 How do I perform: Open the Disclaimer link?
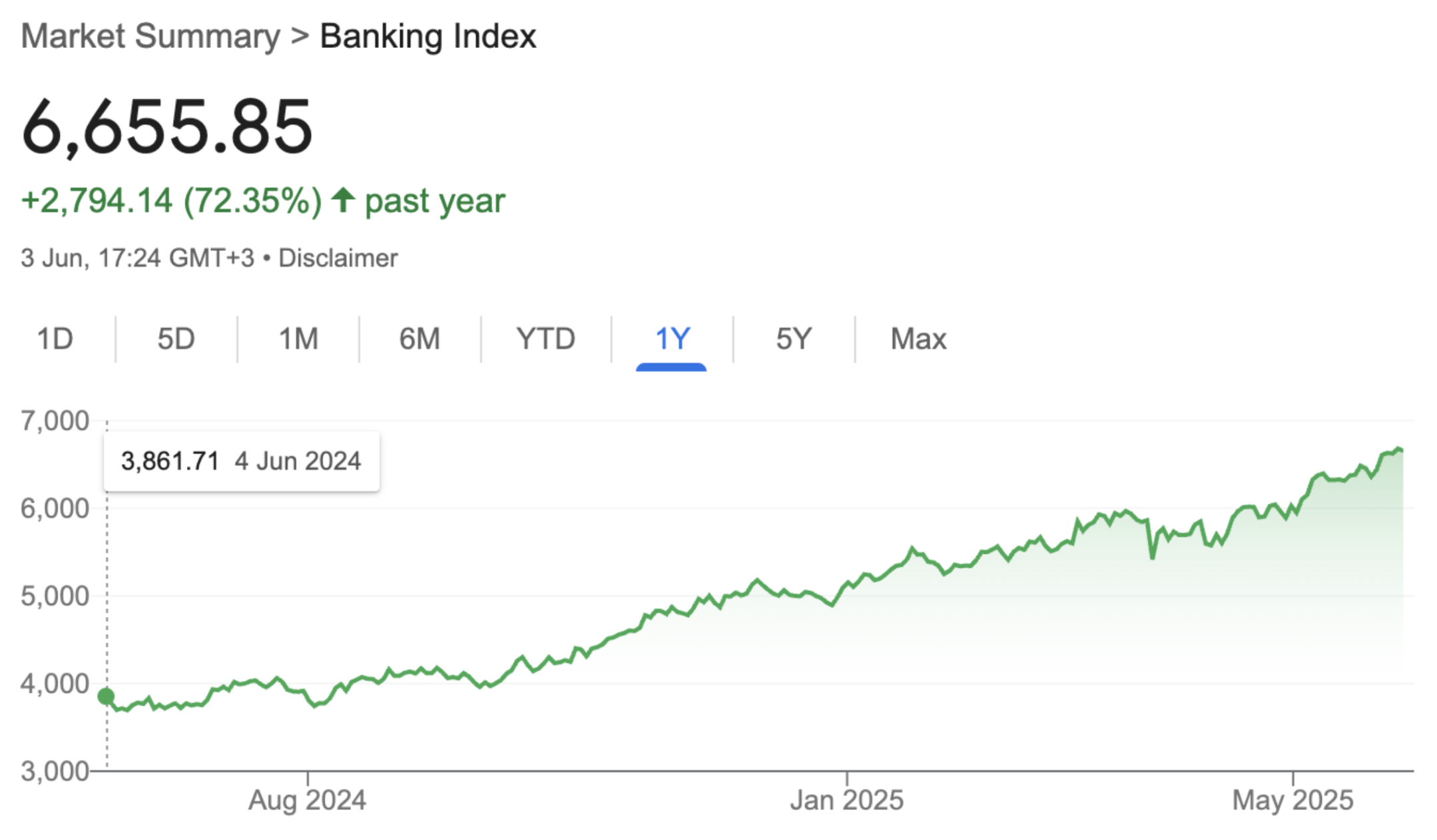pos(338,258)
